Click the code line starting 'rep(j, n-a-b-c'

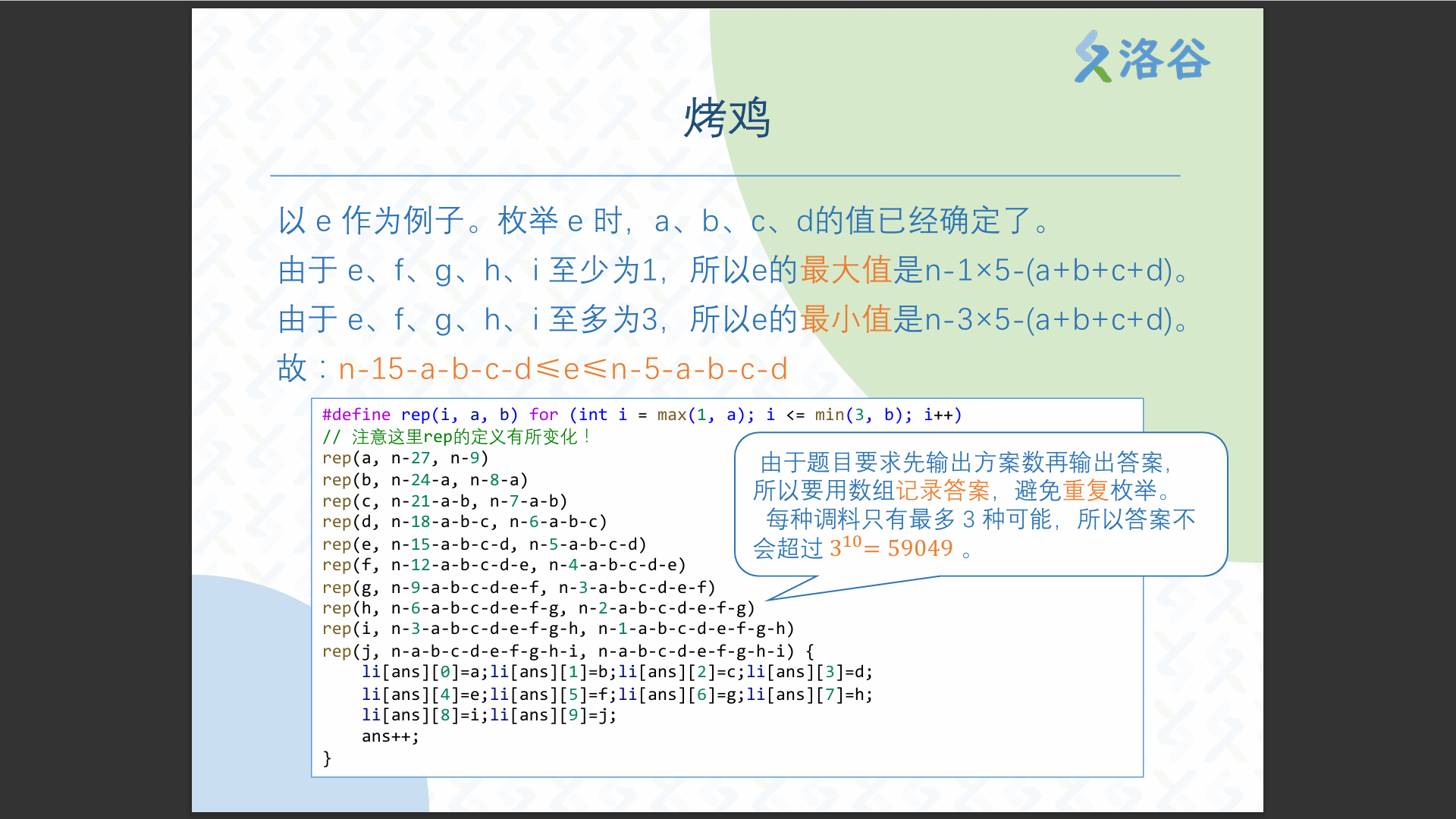coord(568,651)
